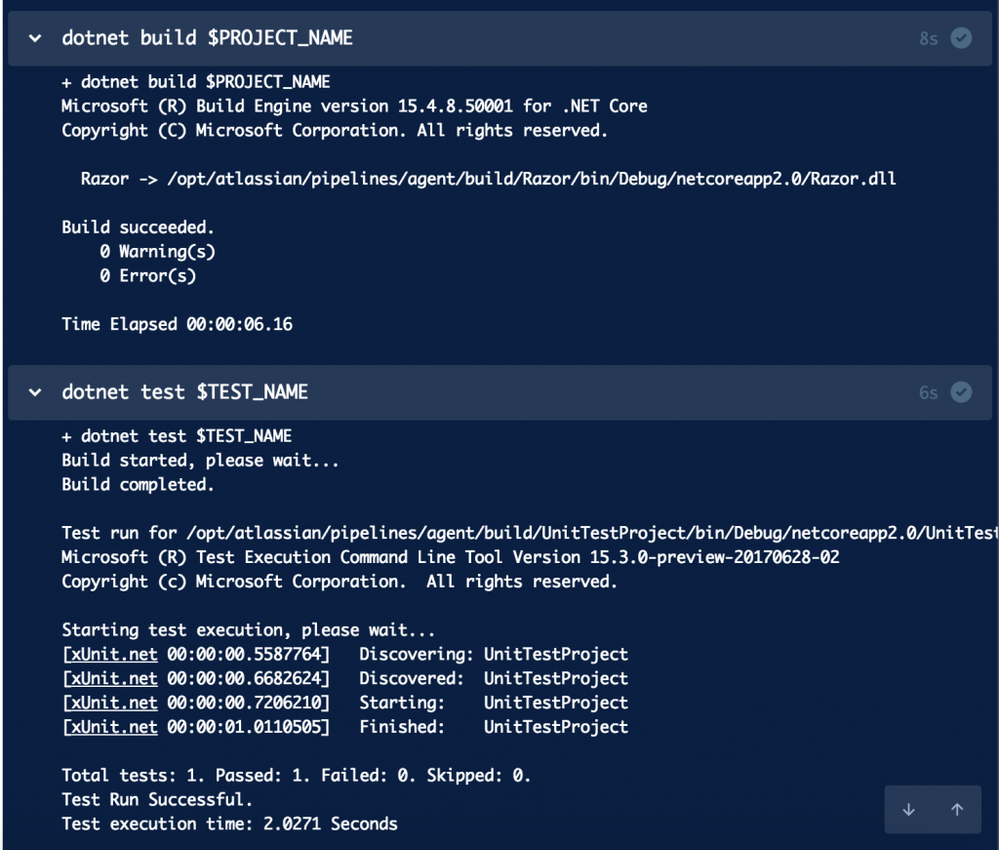Click the Build succeeded log line

click(x=138, y=227)
